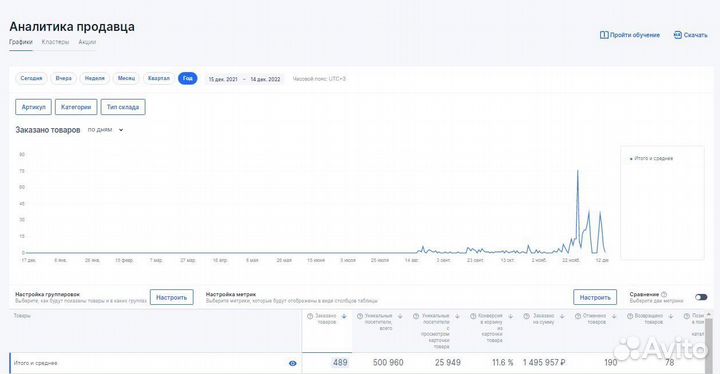The width and height of the screenshot is (720, 374).
Task: Click the Часовой пояс: UTC+3 label
Action: [319, 79]
